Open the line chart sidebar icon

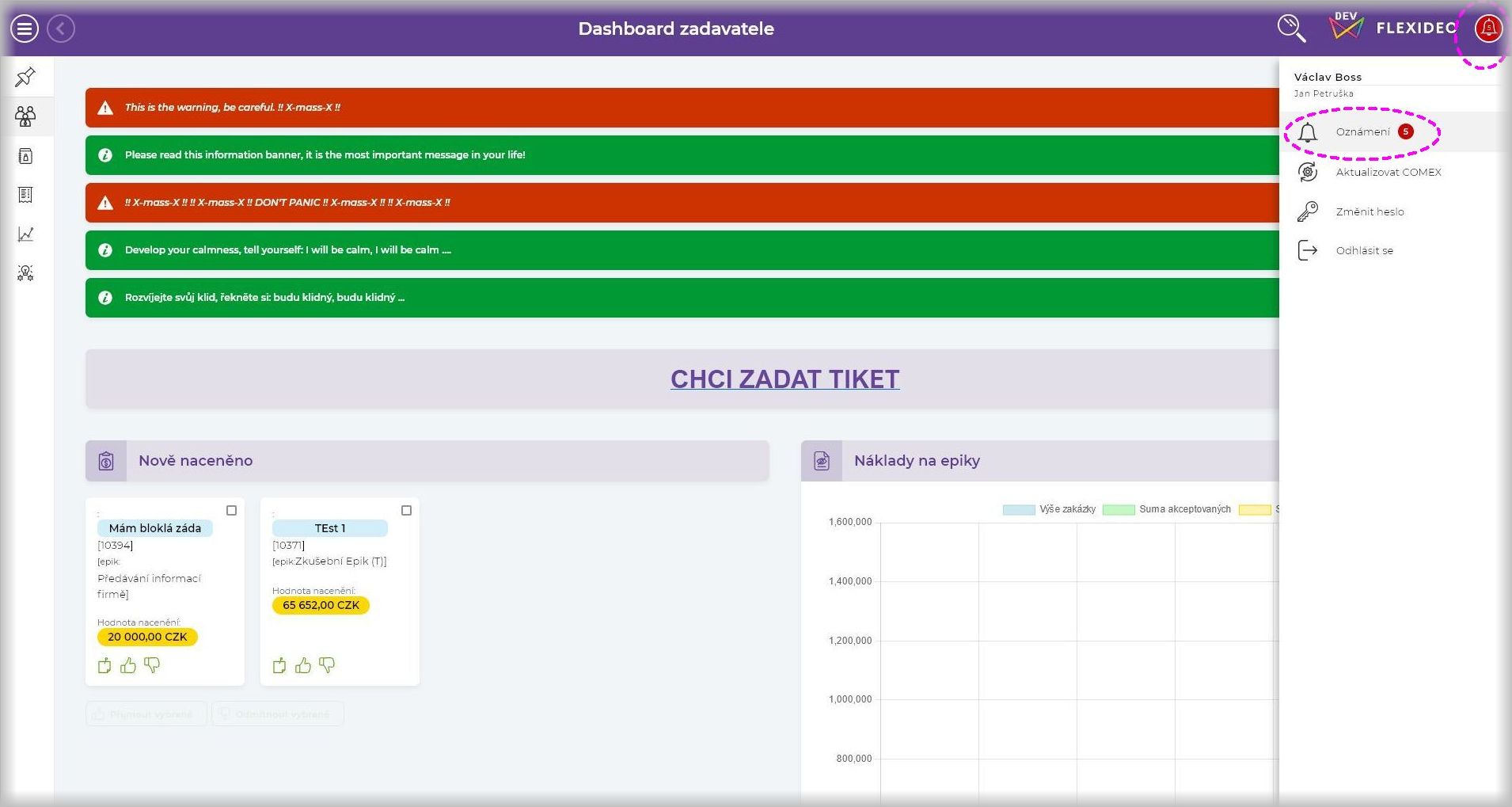pos(25,234)
